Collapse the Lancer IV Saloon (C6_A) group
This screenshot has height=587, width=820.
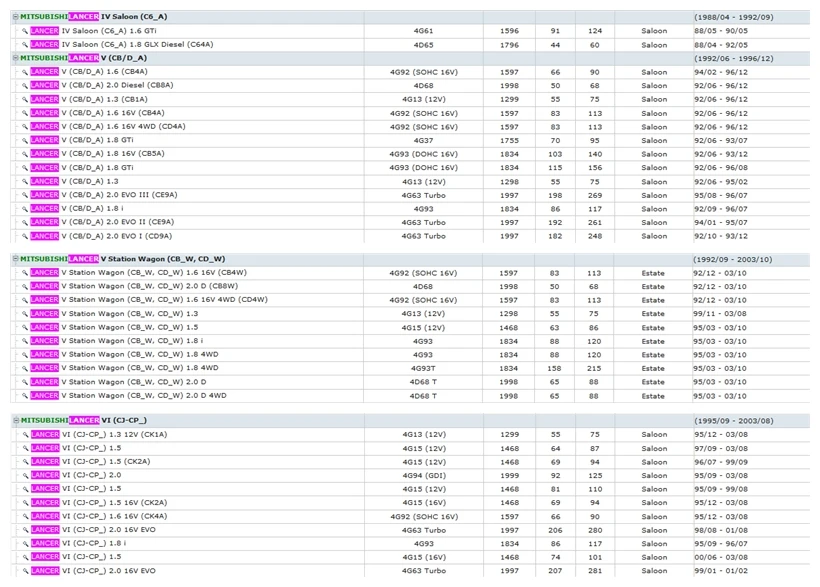16,17
